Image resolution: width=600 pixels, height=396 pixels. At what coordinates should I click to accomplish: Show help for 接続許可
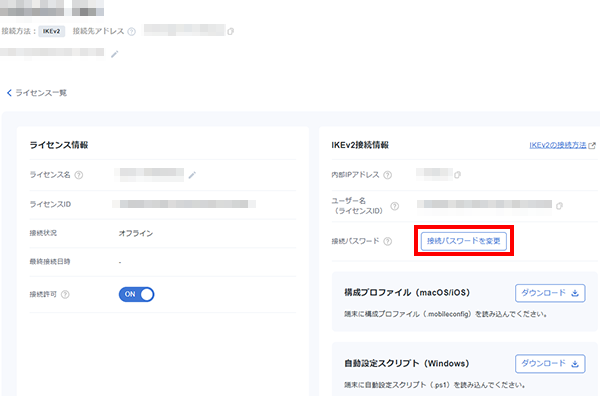coord(65,294)
